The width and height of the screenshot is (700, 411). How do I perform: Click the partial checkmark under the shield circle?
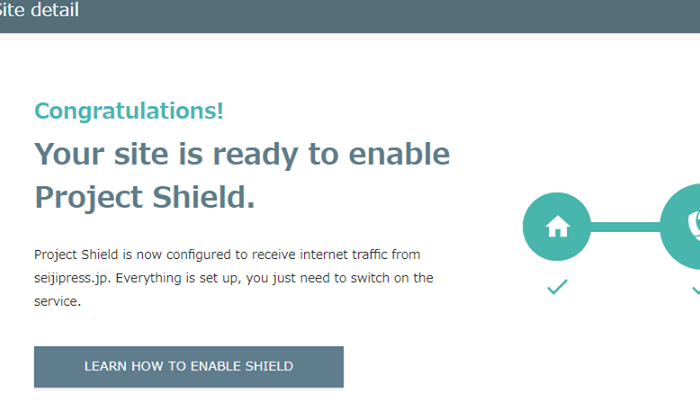pyautogui.click(x=696, y=290)
